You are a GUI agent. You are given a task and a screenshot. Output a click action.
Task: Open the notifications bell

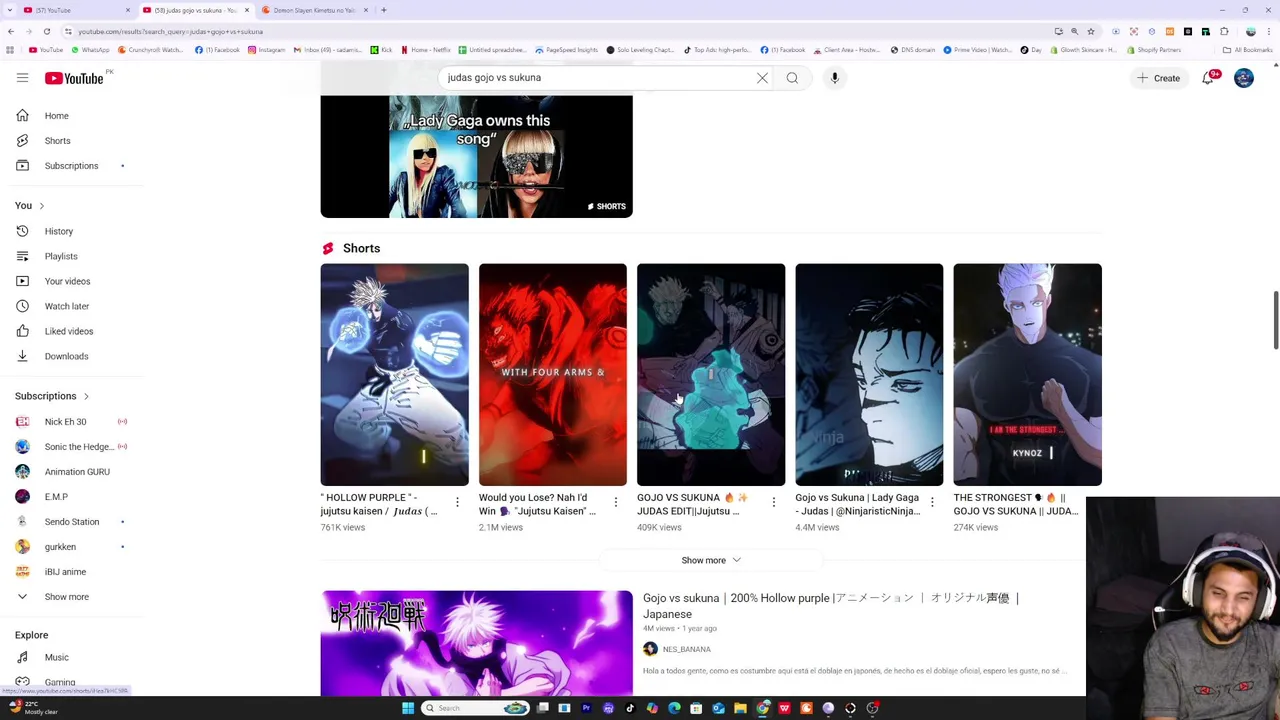pyautogui.click(x=1208, y=78)
